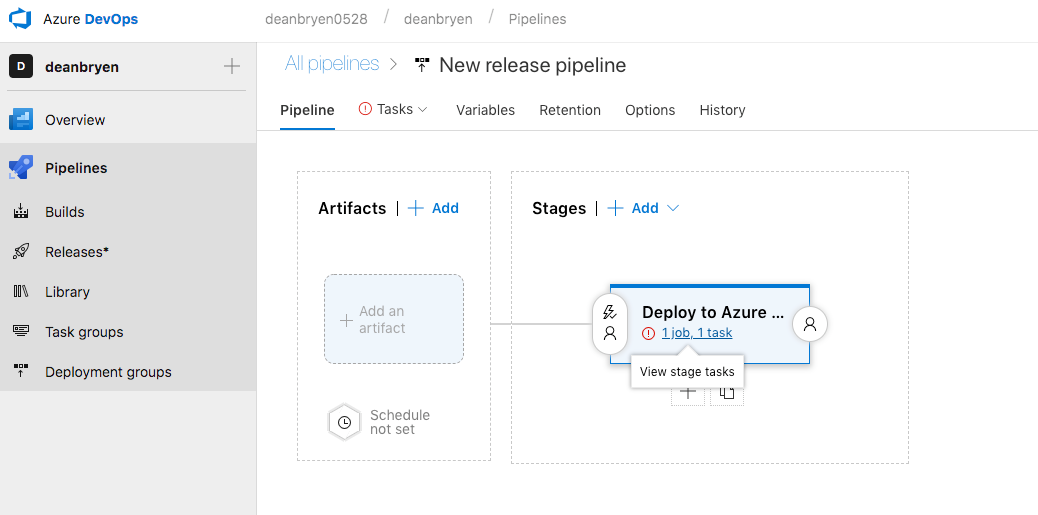1038x515 pixels.
Task: Select the History tab
Action: [x=722, y=110]
